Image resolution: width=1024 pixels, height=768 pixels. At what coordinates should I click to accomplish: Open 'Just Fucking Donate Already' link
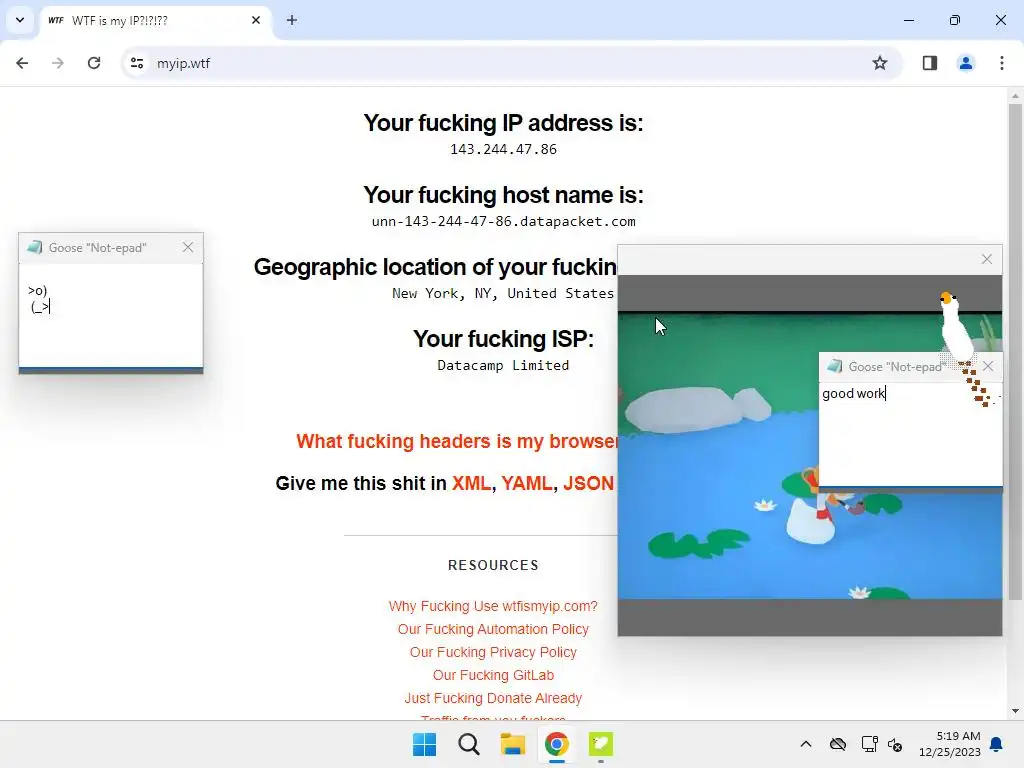493,698
